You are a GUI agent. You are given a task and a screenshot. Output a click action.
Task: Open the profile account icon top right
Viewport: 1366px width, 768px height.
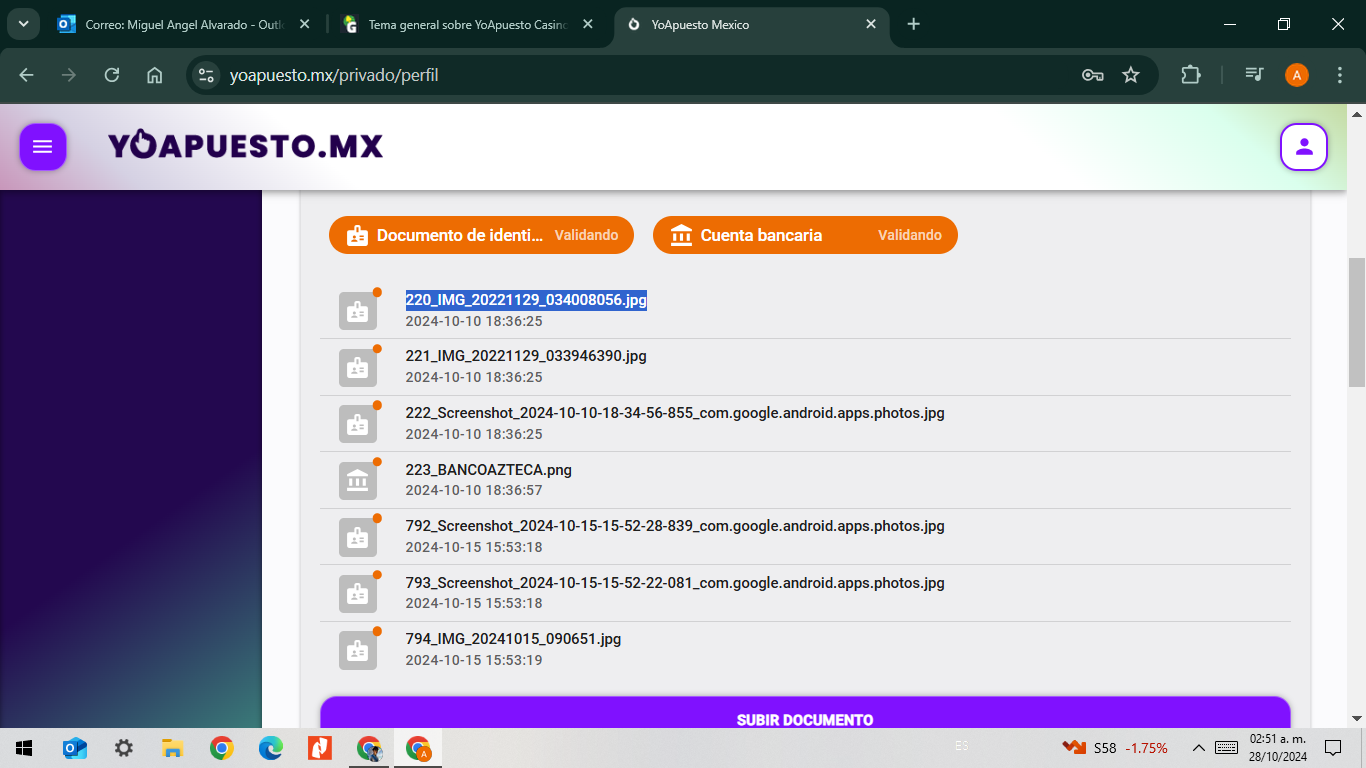[x=1303, y=146]
